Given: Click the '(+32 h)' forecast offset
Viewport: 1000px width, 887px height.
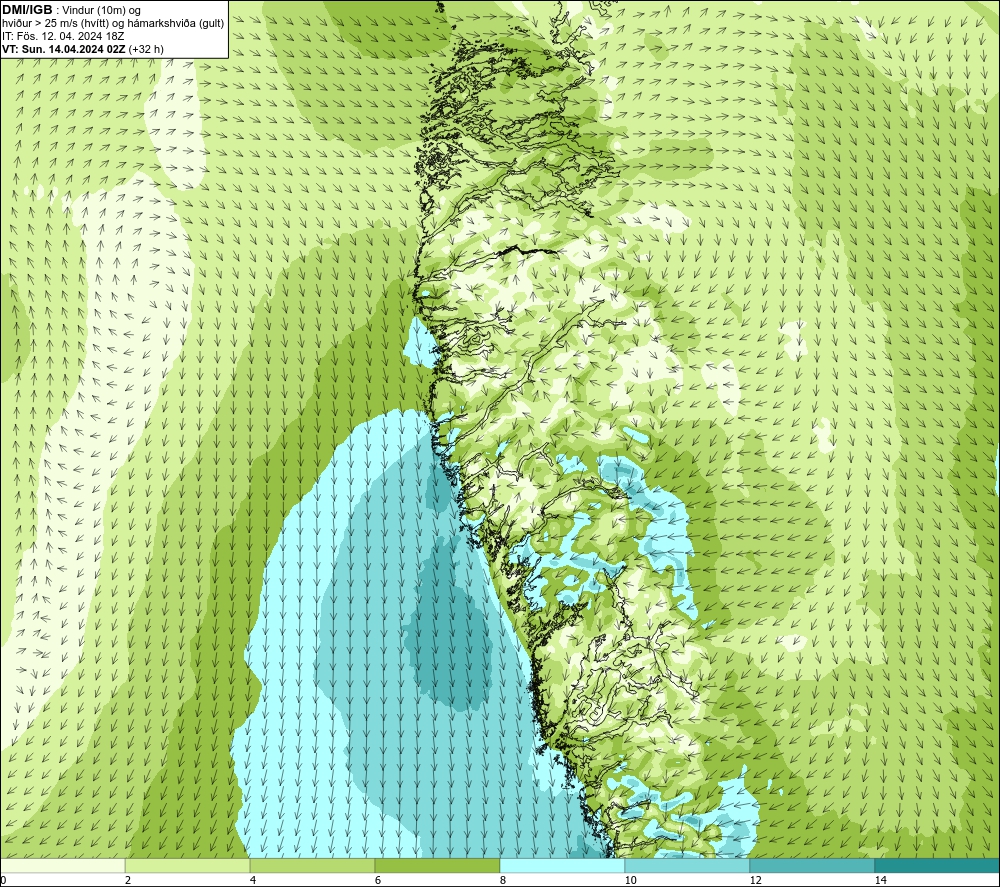Looking at the screenshot, I should (146, 48).
